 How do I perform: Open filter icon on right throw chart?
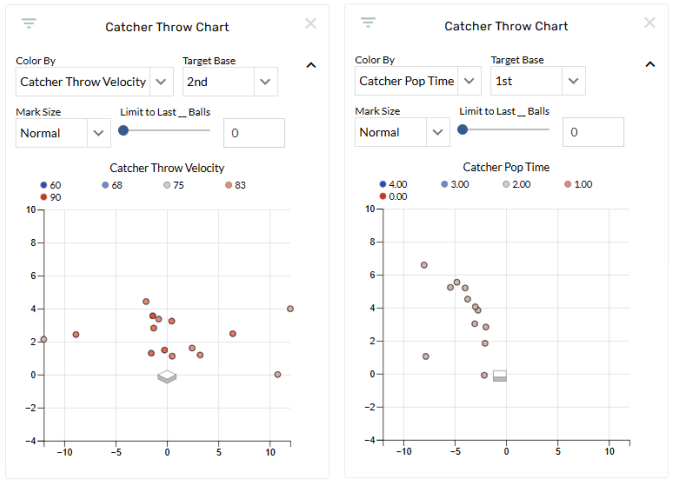pos(368,22)
